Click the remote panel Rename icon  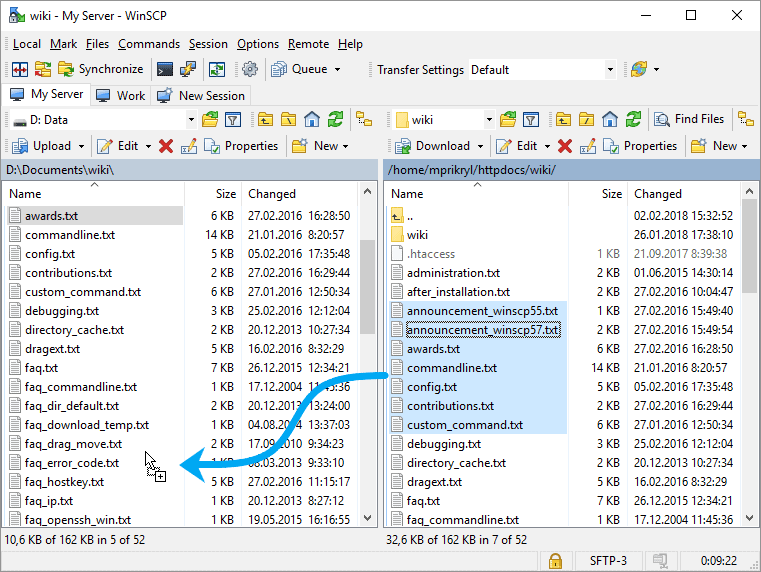click(588, 146)
